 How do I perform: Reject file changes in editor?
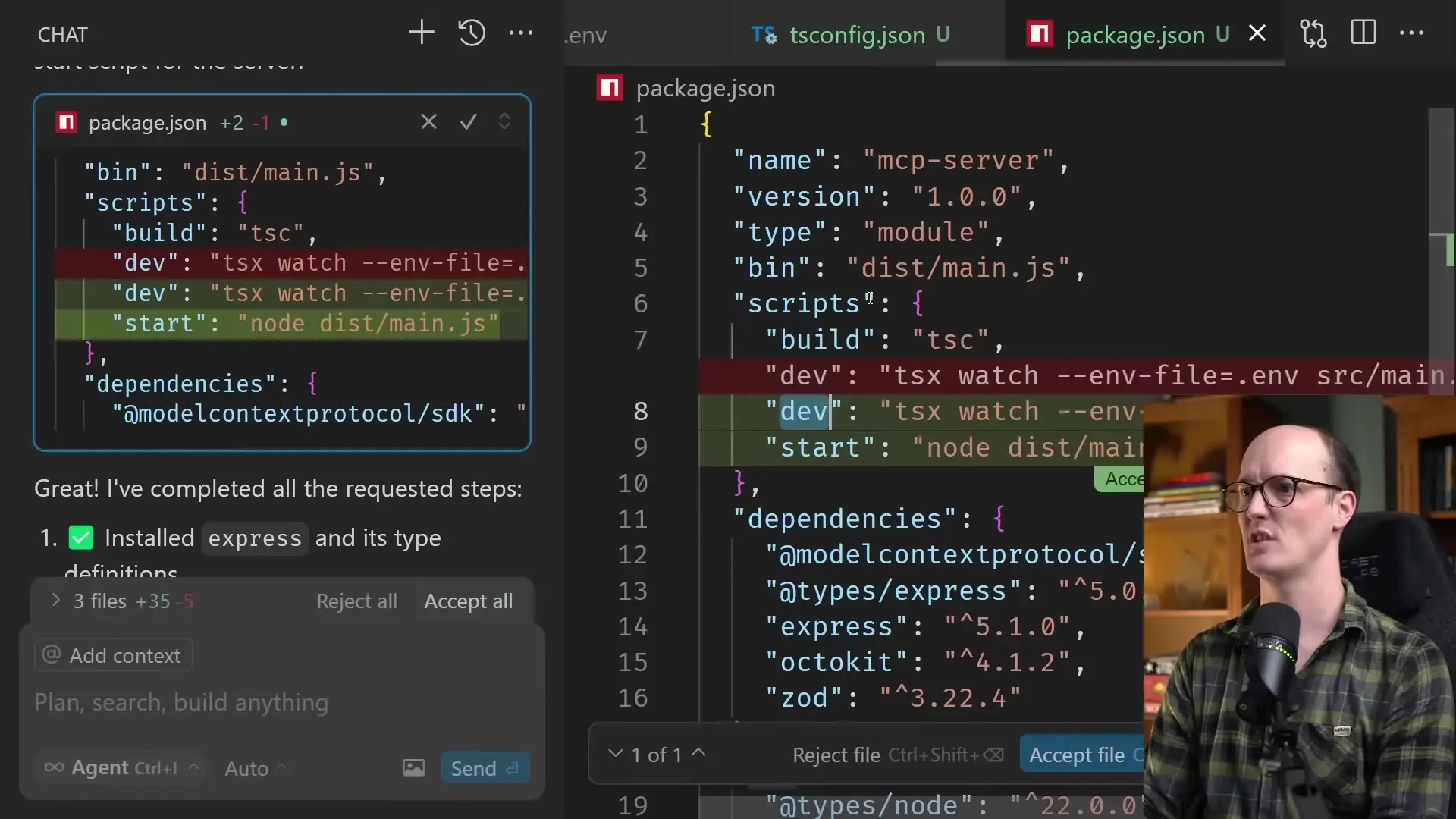(897, 755)
